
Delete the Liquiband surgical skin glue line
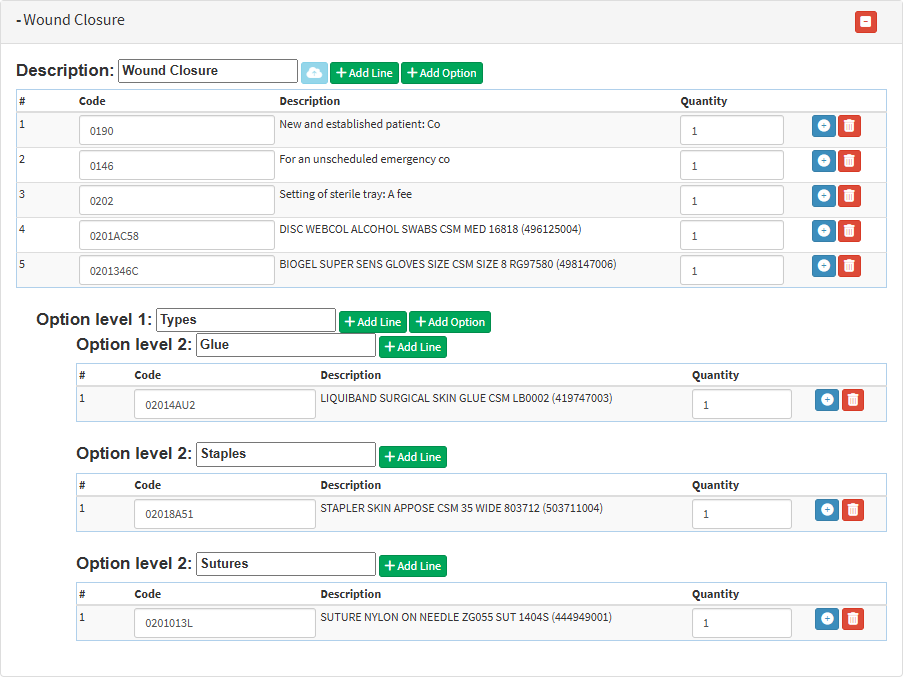point(852,400)
